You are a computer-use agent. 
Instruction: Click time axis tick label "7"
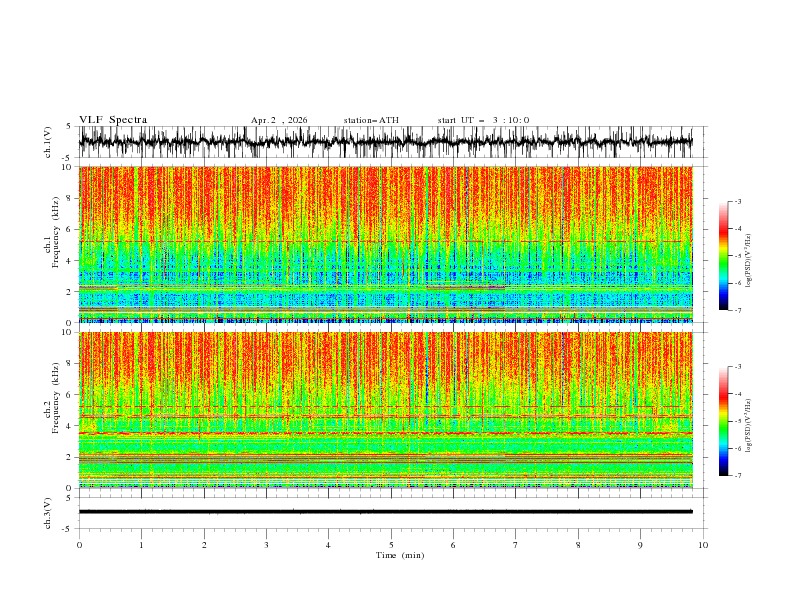tap(516, 545)
